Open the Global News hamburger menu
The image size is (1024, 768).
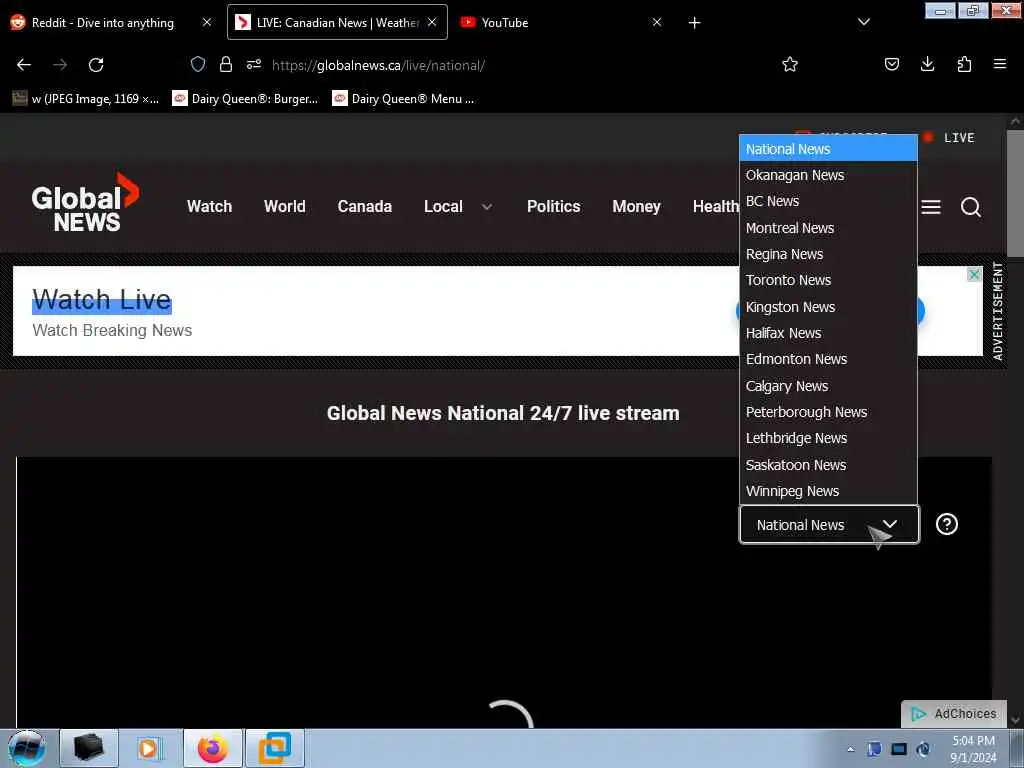(931, 207)
